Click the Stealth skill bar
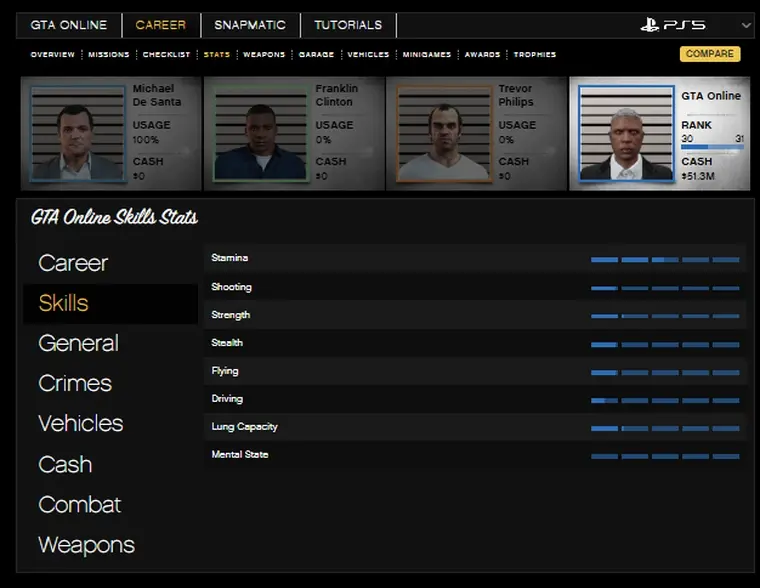The width and height of the screenshot is (760, 588). click(x=665, y=345)
